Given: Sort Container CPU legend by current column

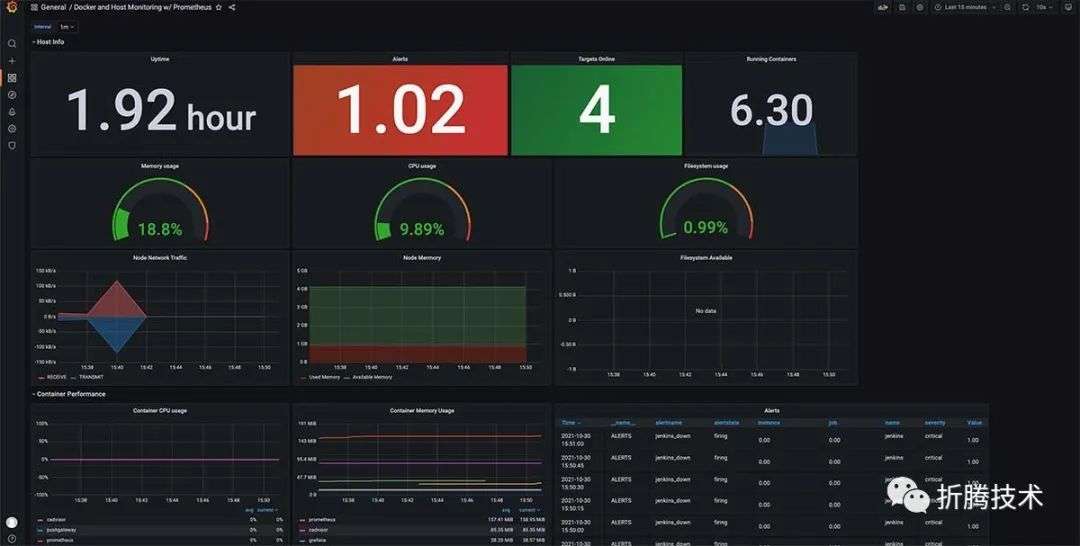Looking at the screenshot, I should pos(267,510).
